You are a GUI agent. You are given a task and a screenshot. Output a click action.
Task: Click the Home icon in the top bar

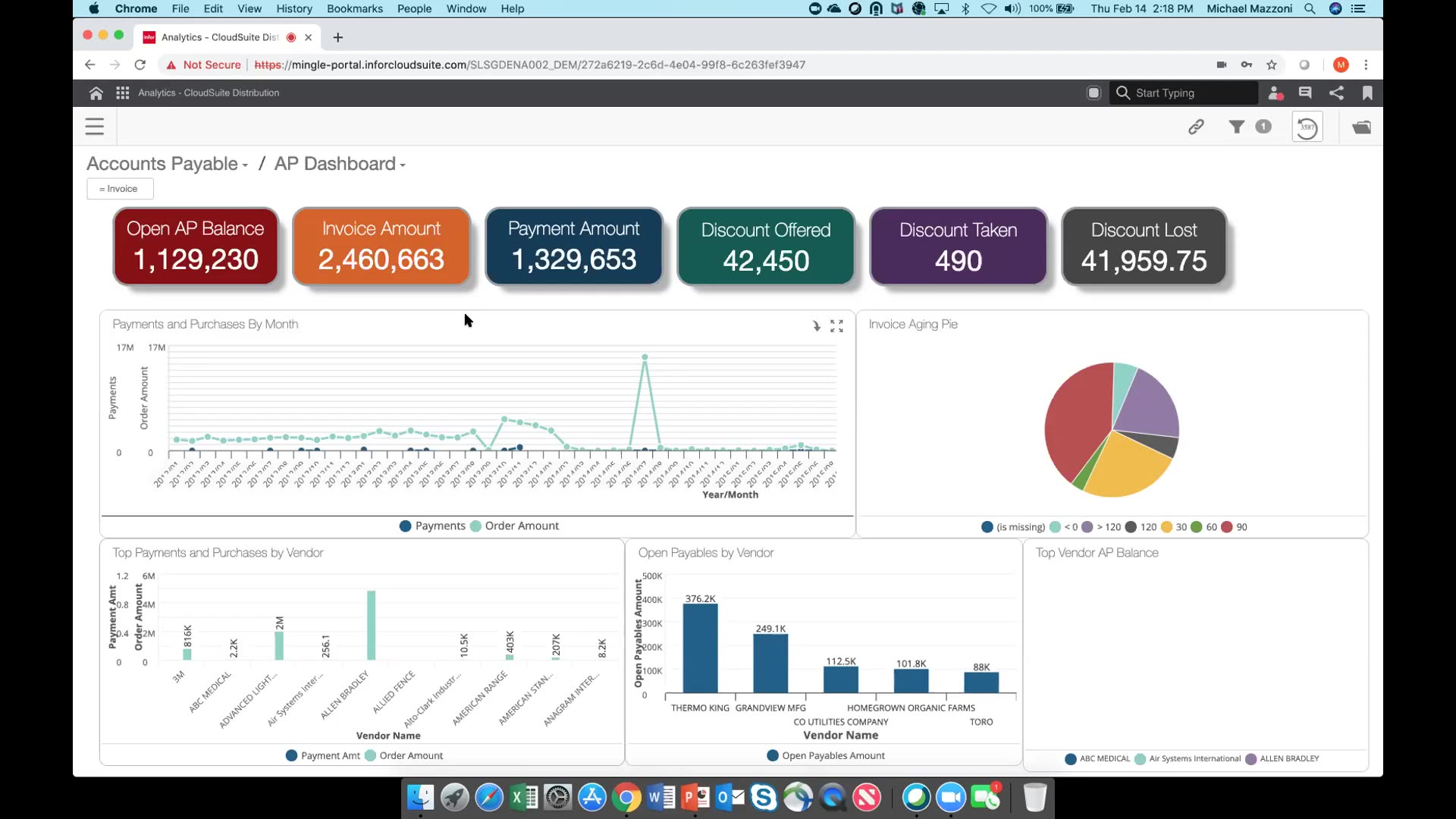point(96,93)
